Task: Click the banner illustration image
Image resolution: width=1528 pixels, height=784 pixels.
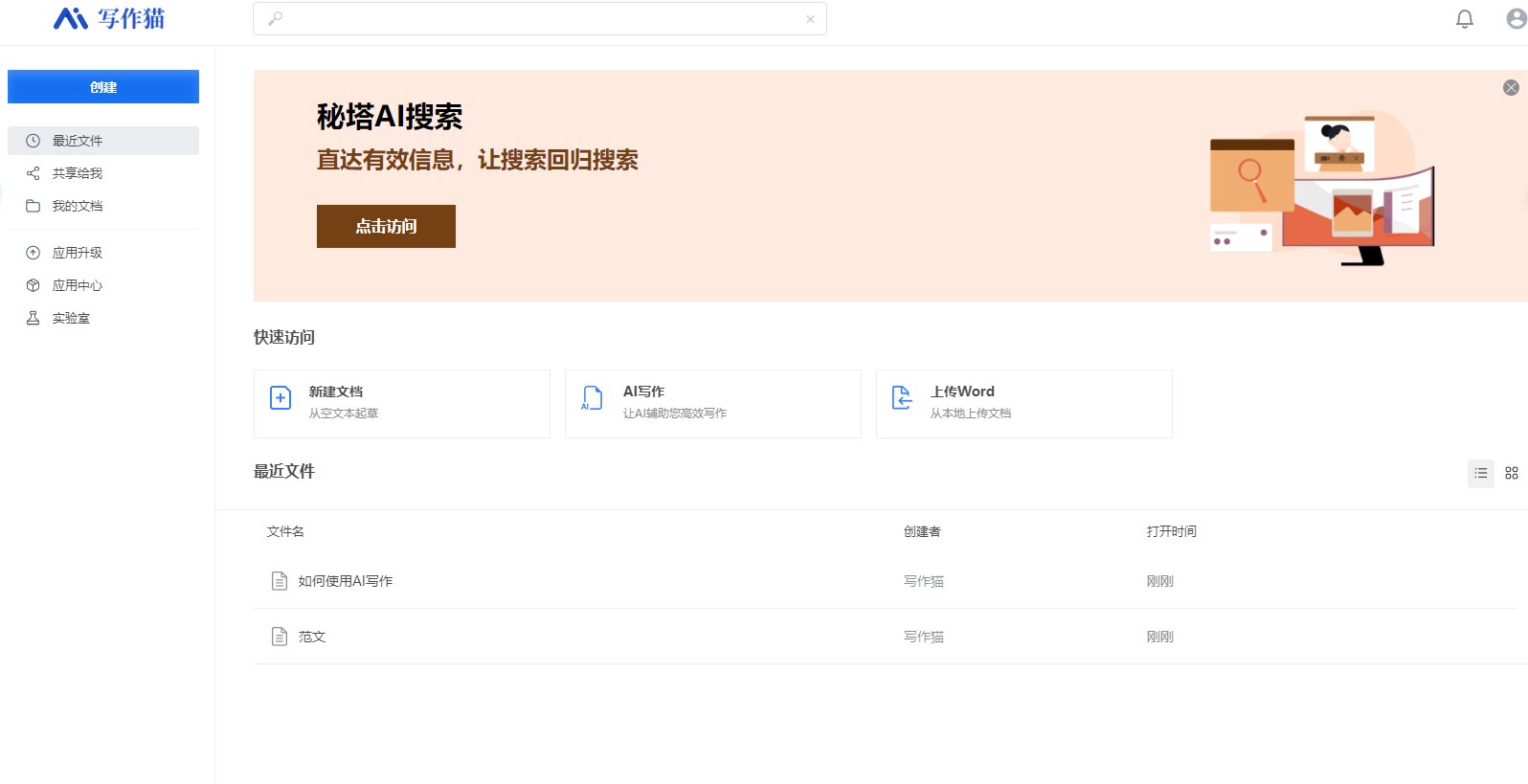Action: (x=1322, y=188)
